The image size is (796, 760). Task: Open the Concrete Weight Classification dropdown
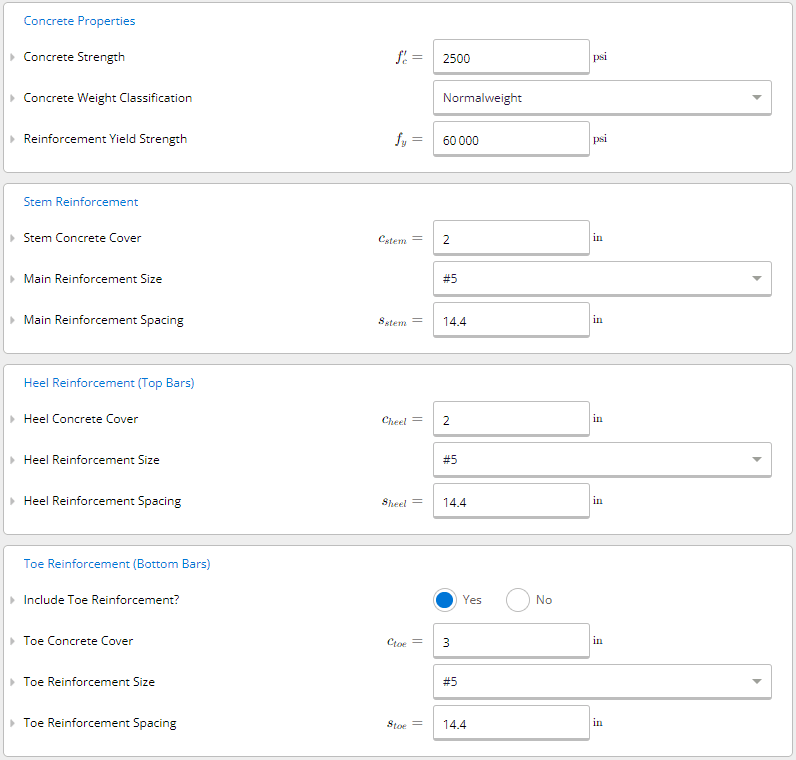(601, 98)
